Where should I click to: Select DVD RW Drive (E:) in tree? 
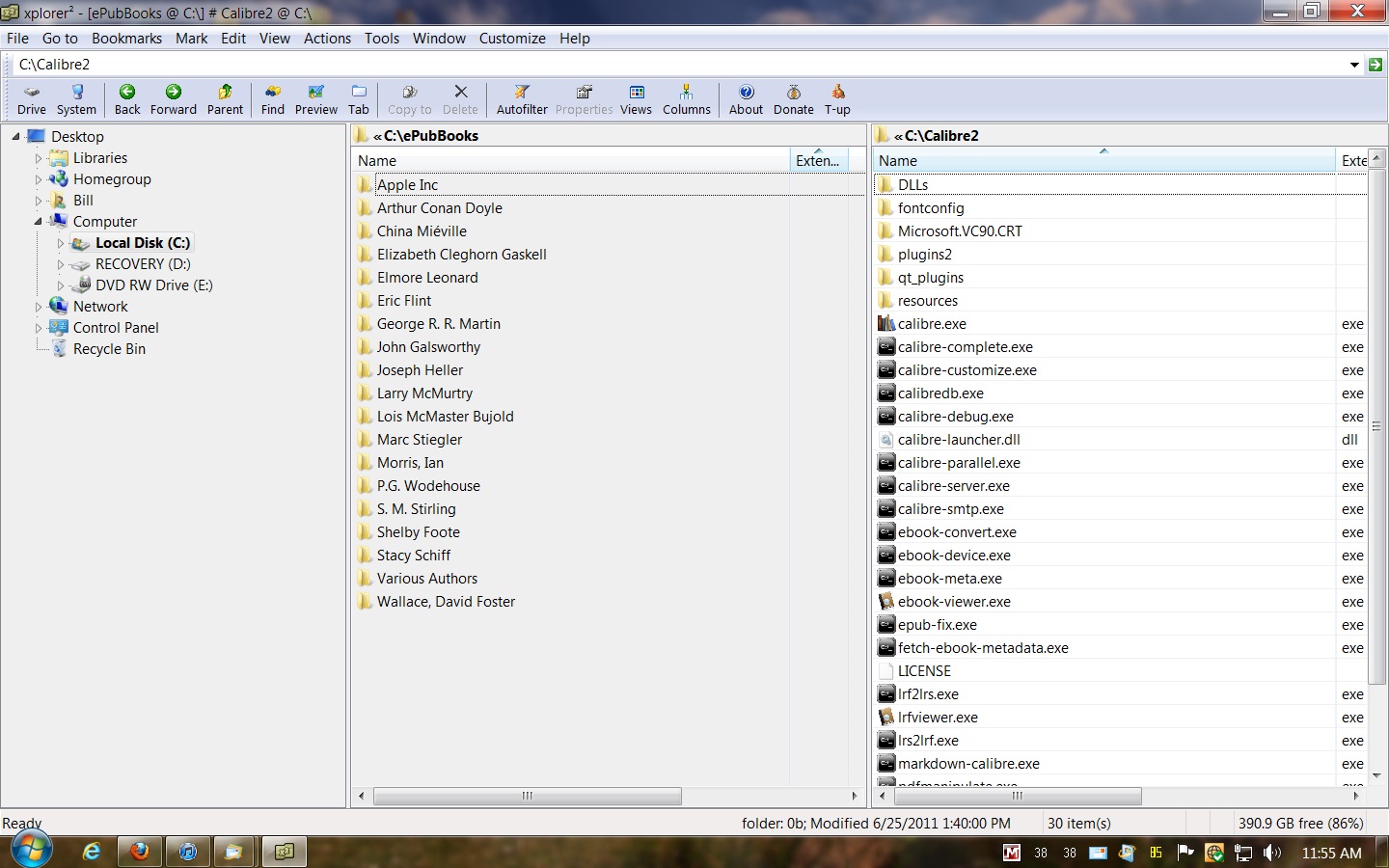[x=153, y=285]
